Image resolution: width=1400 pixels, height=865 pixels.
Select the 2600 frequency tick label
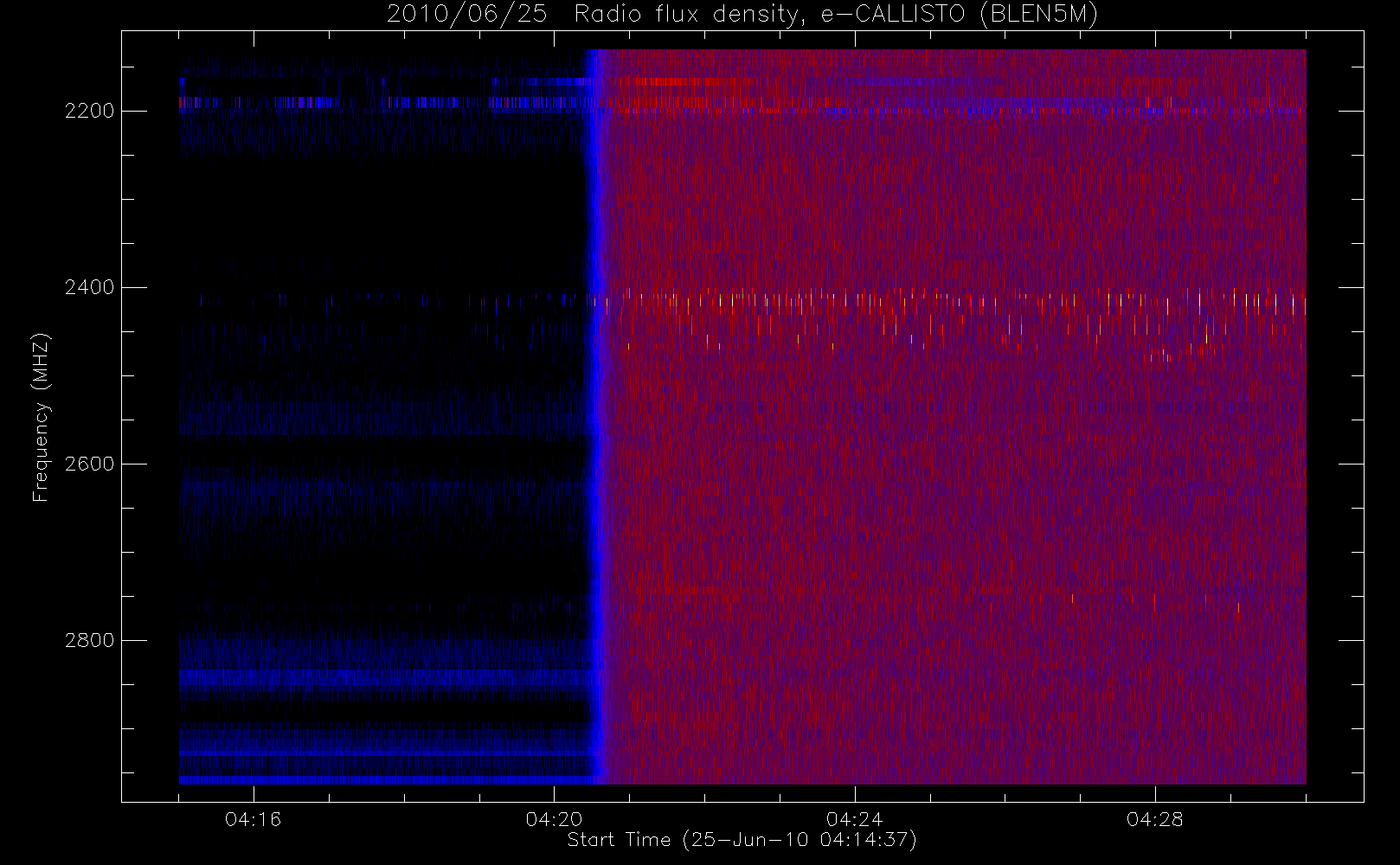click(x=90, y=465)
